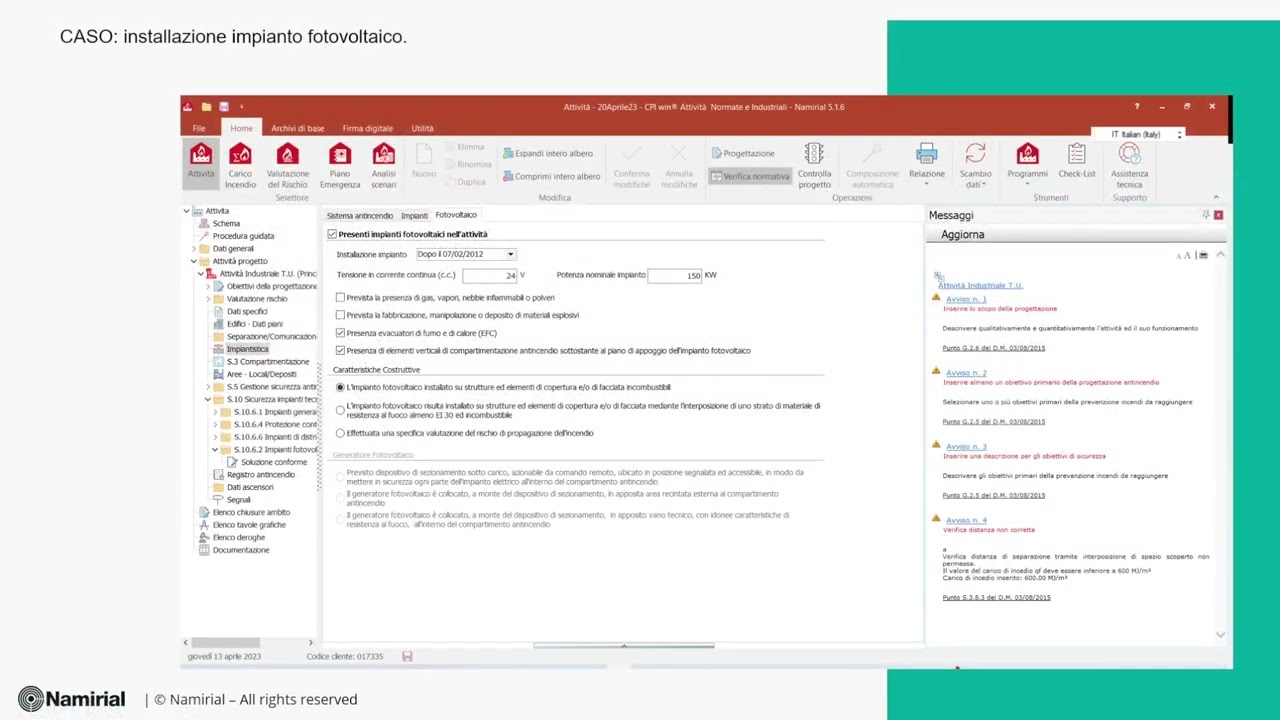The width and height of the screenshot is (1280, 720).
Task: Collapse S.10 Sicurezza impianti node
Action: click(207, 399)
